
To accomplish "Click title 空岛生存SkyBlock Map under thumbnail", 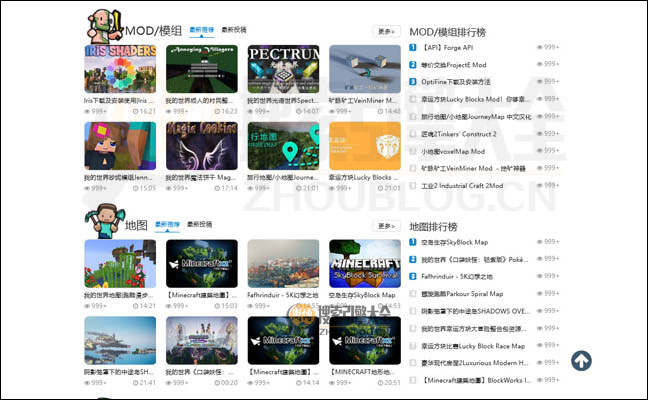I will click(362, 295).
